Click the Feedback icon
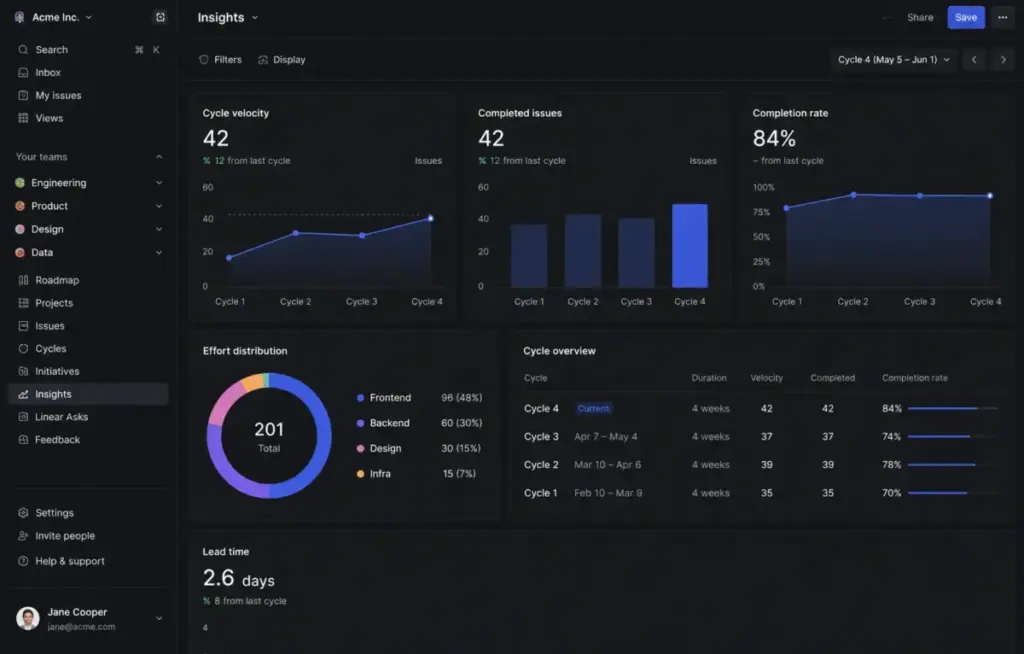This screenshot has height=654, width=1024. [23, 440]
